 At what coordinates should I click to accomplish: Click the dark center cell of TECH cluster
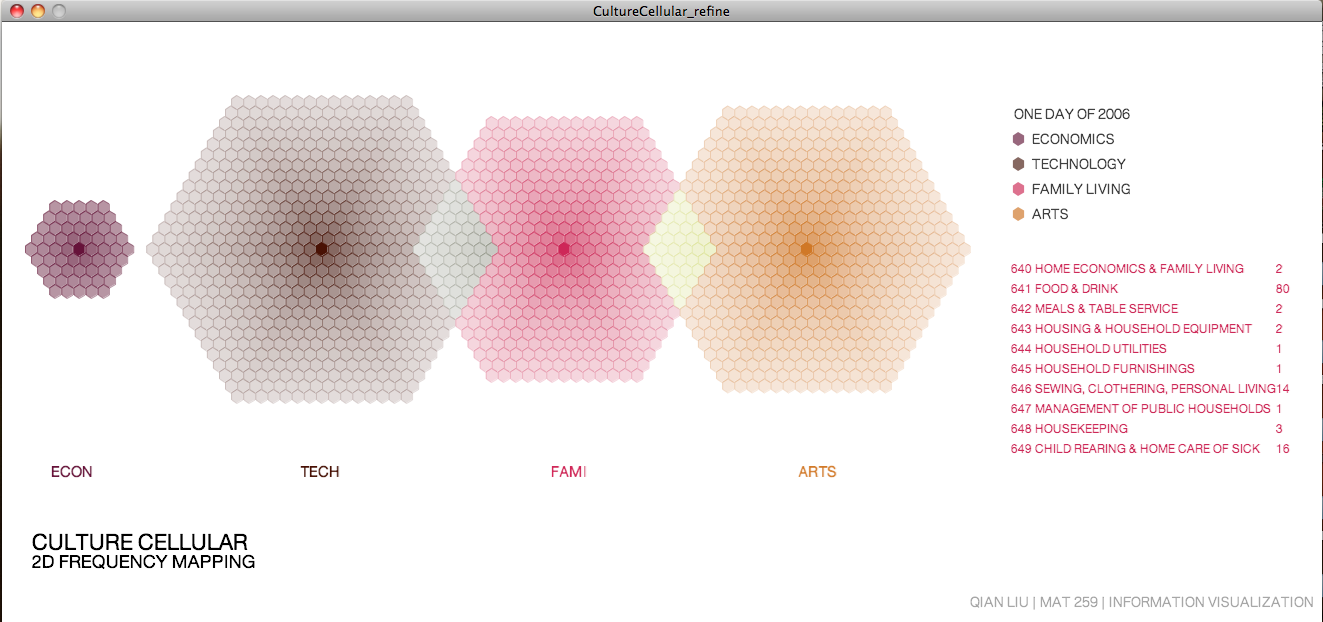(x=322, y=249)
